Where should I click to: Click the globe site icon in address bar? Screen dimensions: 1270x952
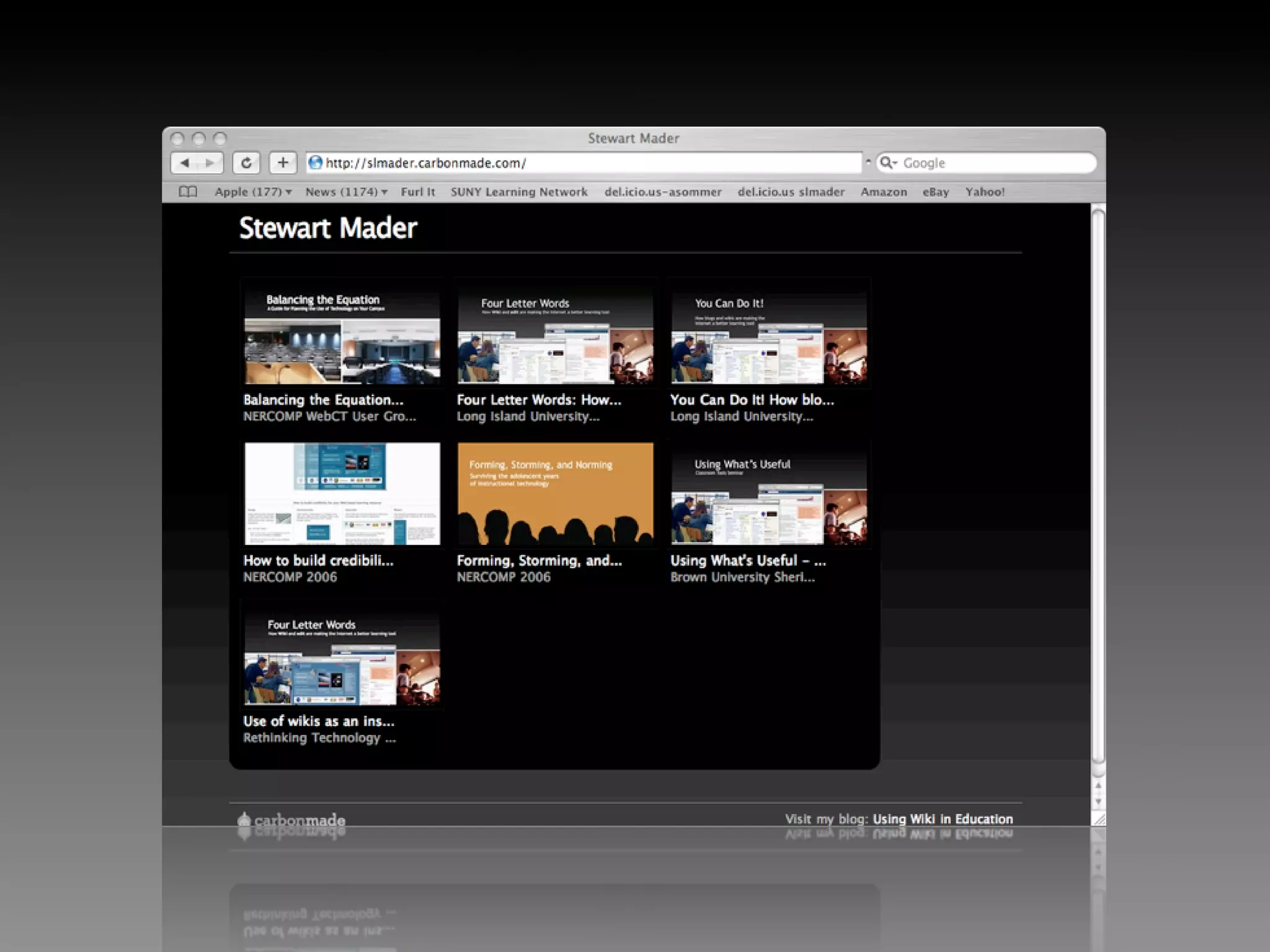pos(316,162)
